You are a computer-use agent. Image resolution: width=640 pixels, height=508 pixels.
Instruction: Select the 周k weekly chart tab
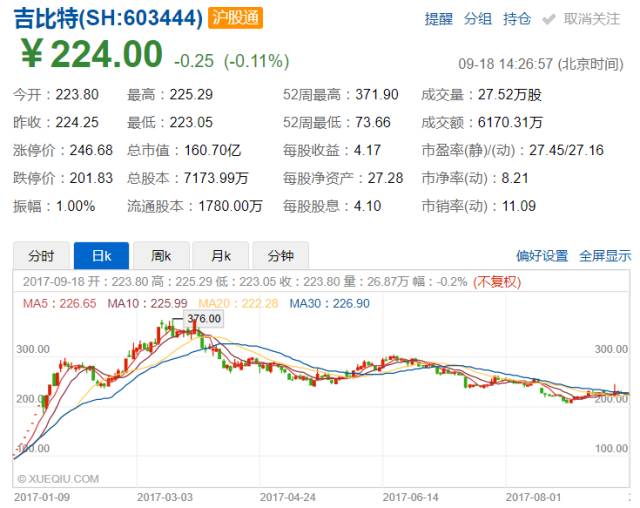(161, 255)
